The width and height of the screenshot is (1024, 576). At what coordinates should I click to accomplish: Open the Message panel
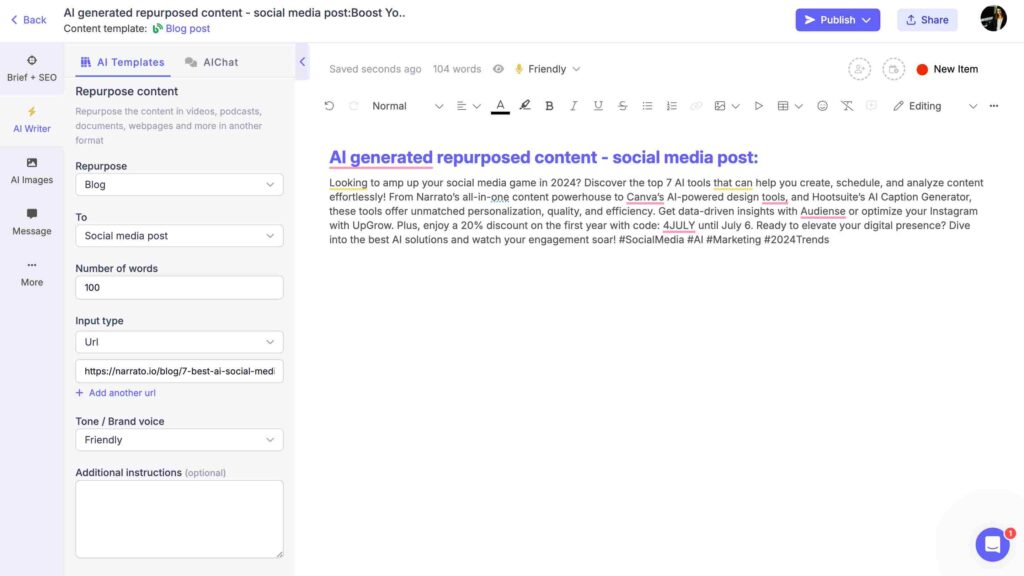click(x=31, y=222)
